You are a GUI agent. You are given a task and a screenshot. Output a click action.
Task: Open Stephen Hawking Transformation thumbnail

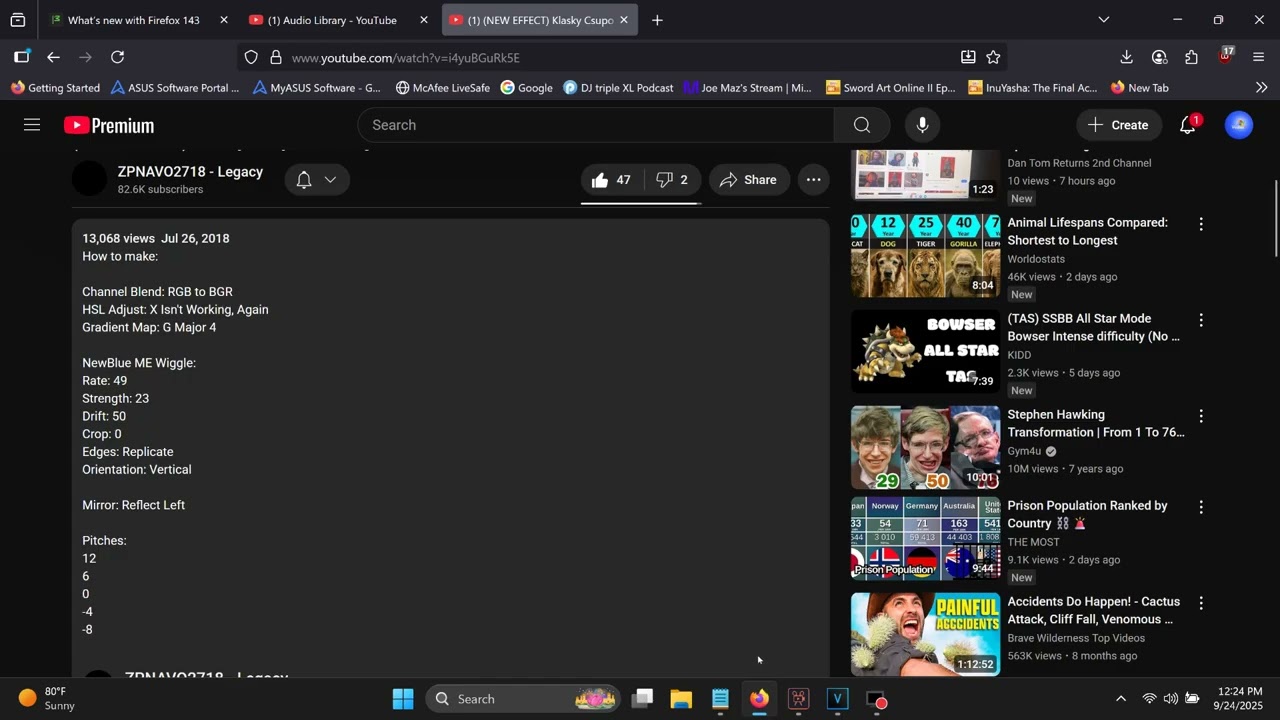[x=925, y=448]
